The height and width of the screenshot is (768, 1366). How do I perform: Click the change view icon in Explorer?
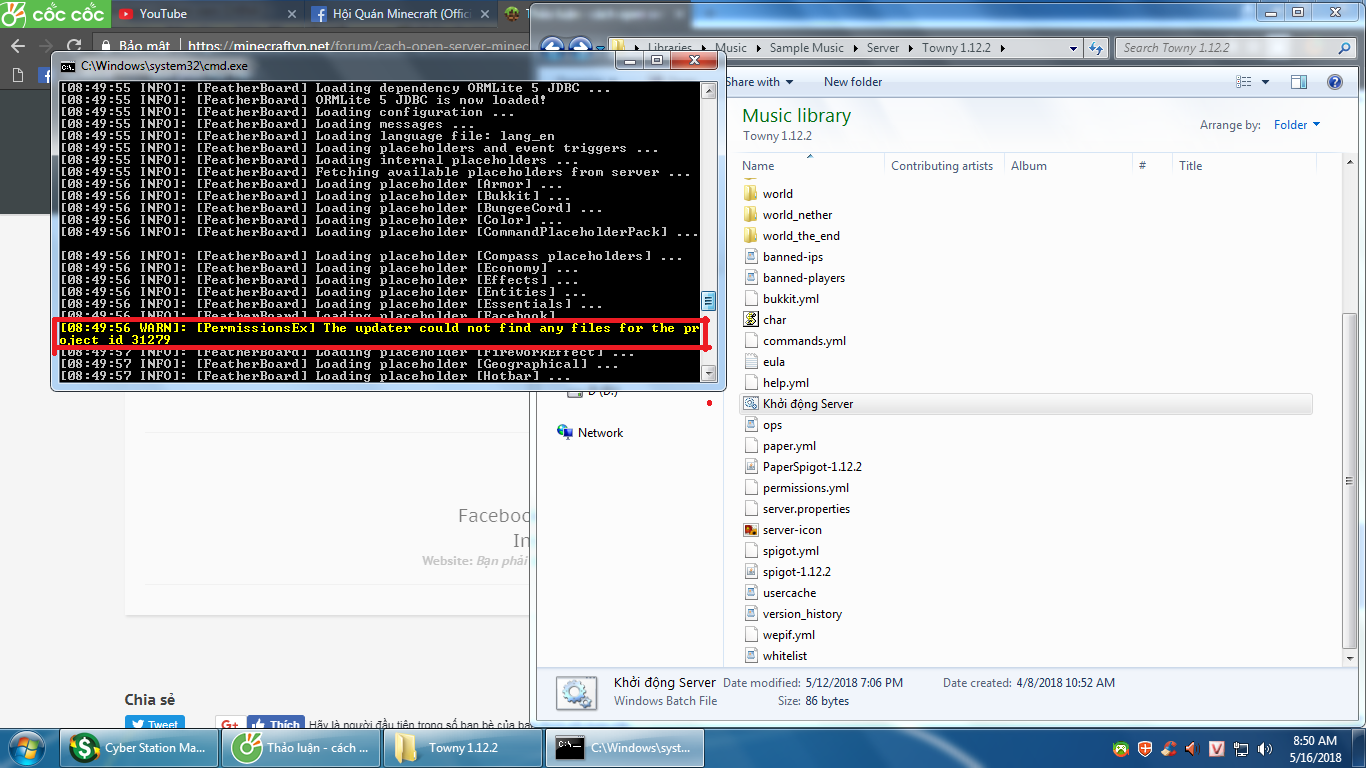tap(1244, 82)
